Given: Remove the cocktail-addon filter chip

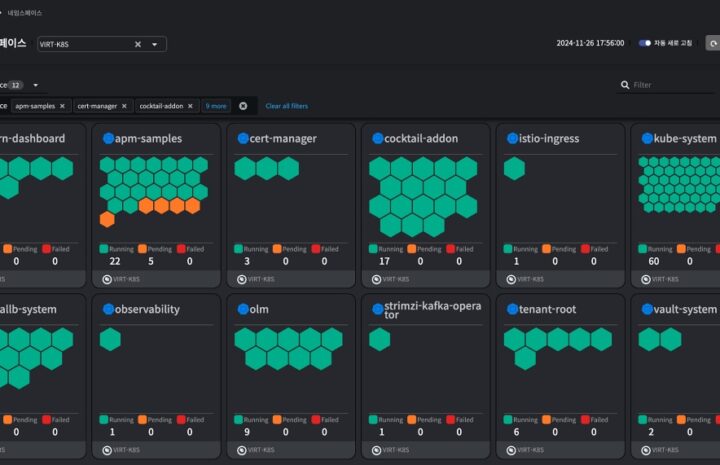Looking at the screenshot, I should pyautogui.click(x=190, y=106).
